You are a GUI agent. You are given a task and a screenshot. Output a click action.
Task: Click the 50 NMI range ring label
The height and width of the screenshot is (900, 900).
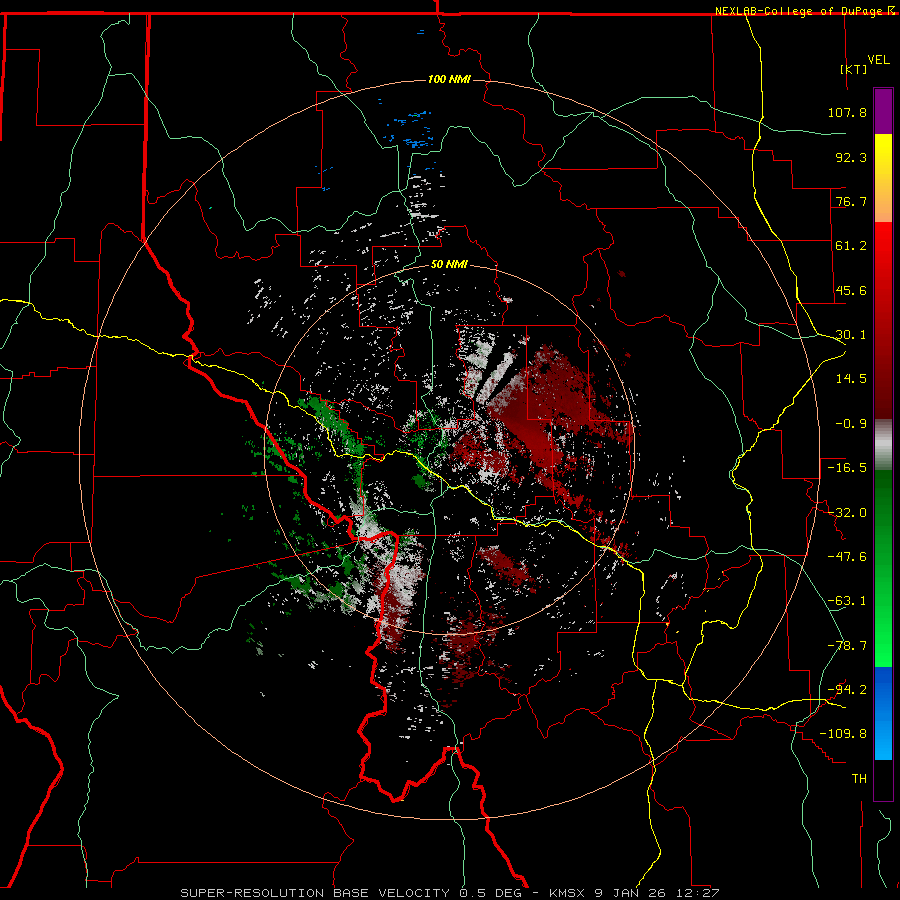(x=449, y=265)
